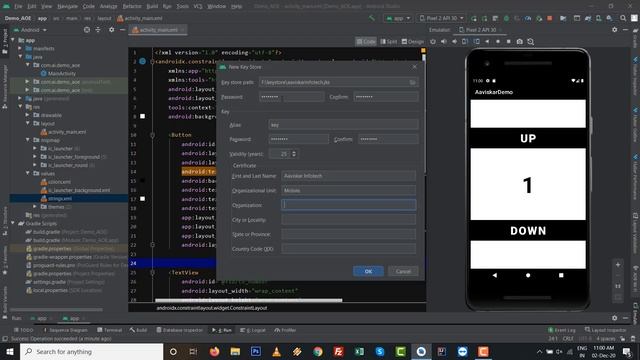Open the Terminal tool window tab

(x=109, y=330)
